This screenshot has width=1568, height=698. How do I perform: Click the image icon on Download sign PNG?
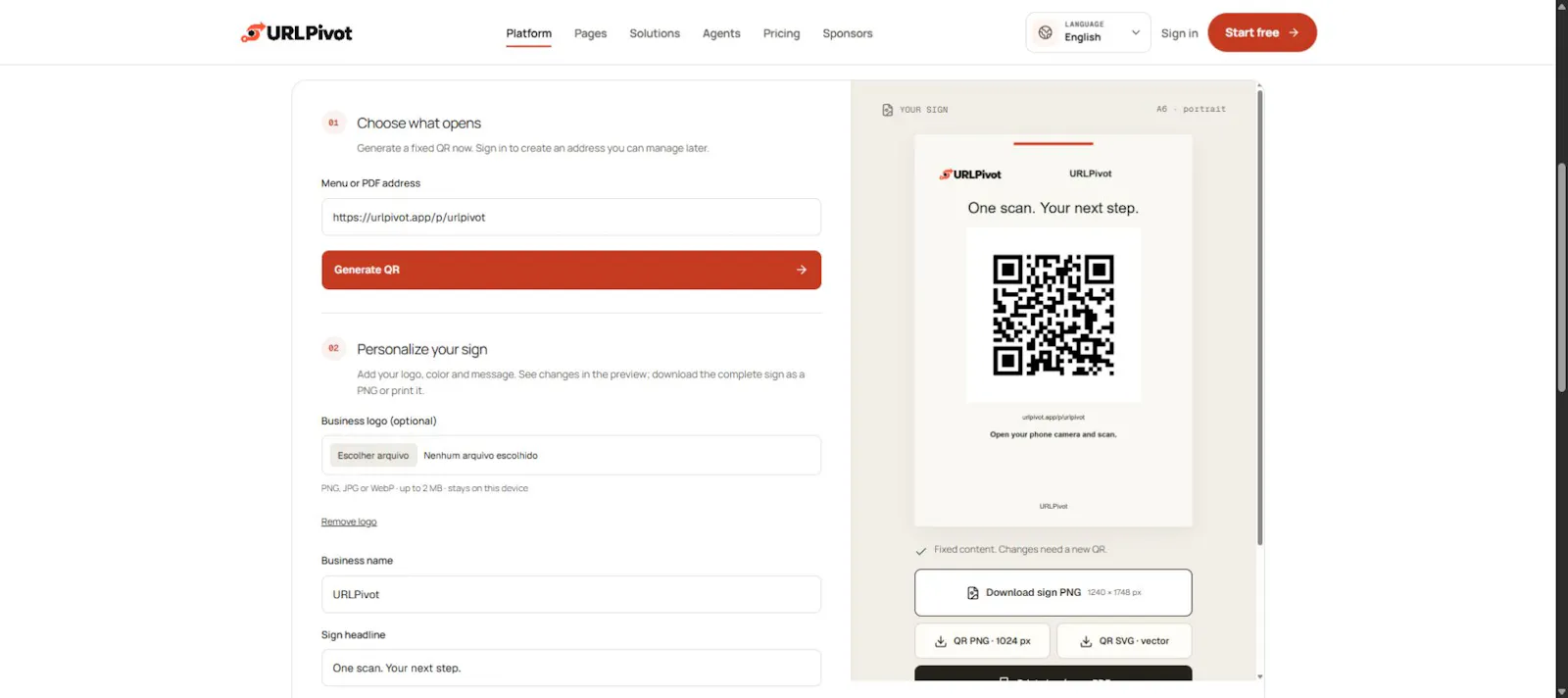[973, 593]
